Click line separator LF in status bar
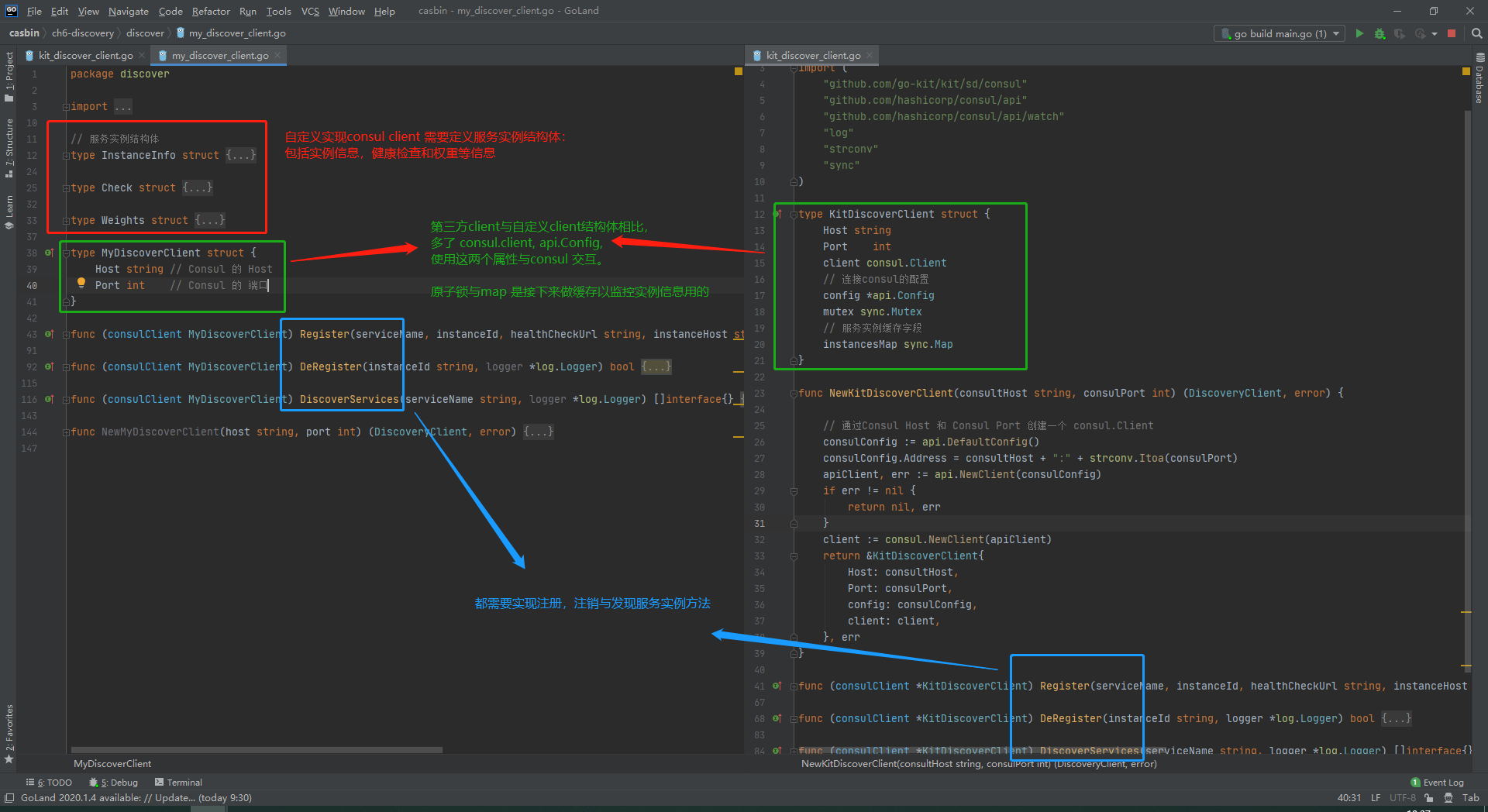The height and width of the screenshot is (812, 1488). pos(1376,798)
